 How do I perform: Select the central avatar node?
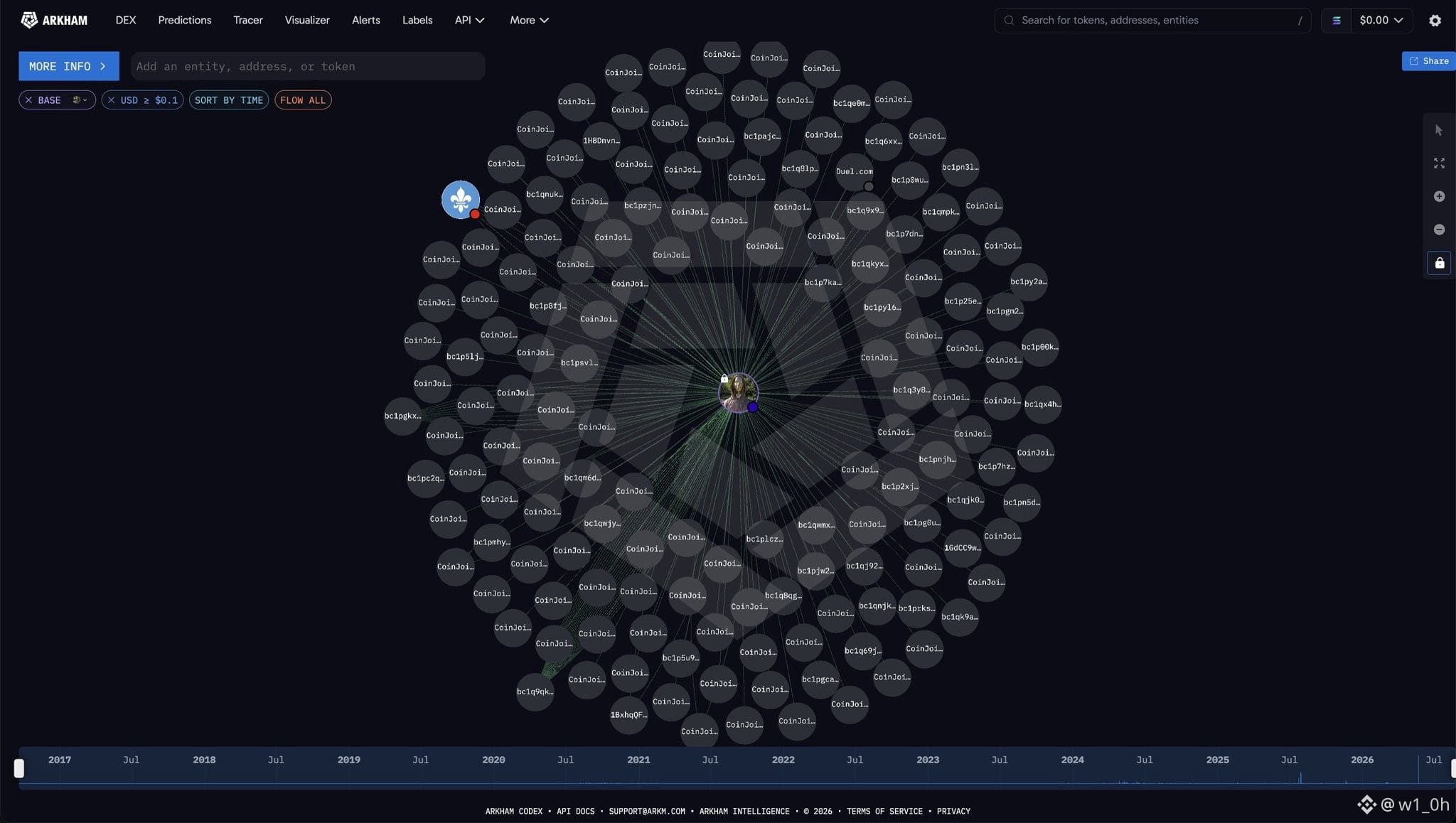click(x=738, y=392)
